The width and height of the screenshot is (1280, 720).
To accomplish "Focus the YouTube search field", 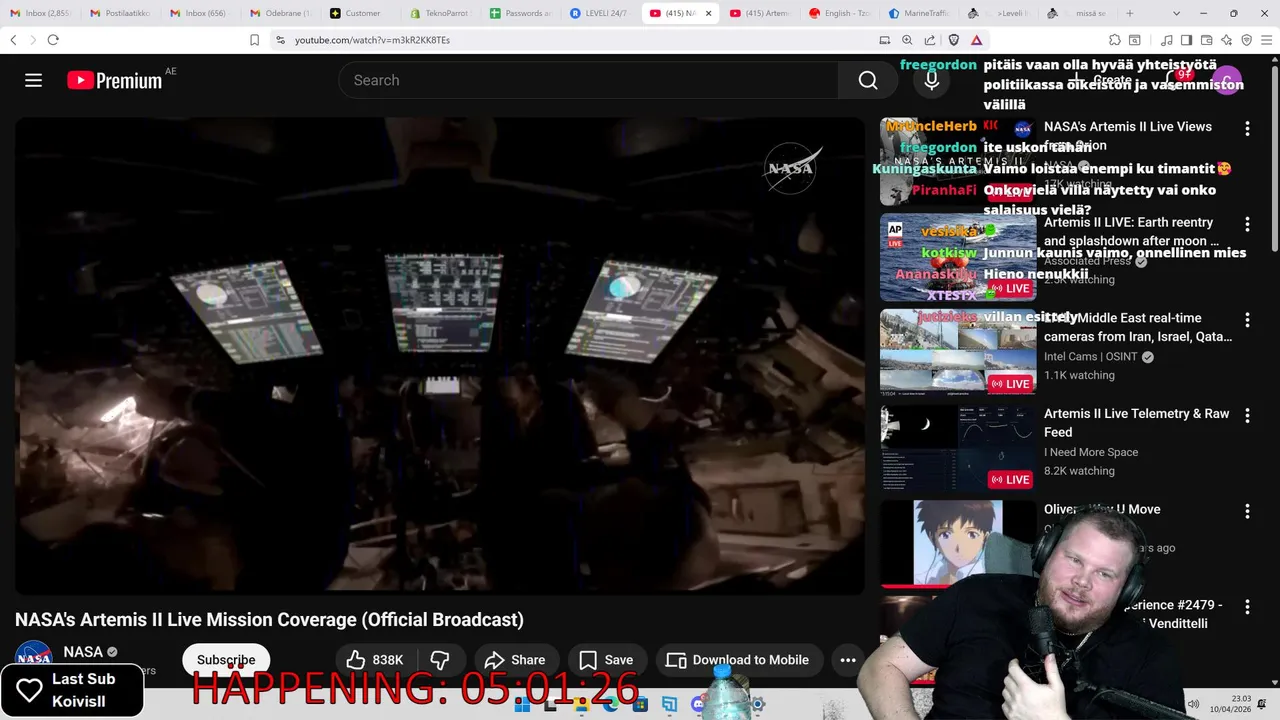I will [590, 80].
